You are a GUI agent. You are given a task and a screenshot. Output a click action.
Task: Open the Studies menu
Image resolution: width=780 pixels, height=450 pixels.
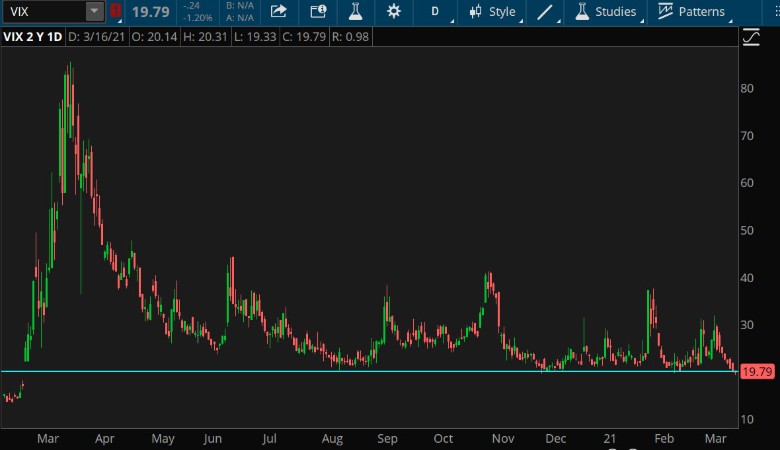click(606, 11)
